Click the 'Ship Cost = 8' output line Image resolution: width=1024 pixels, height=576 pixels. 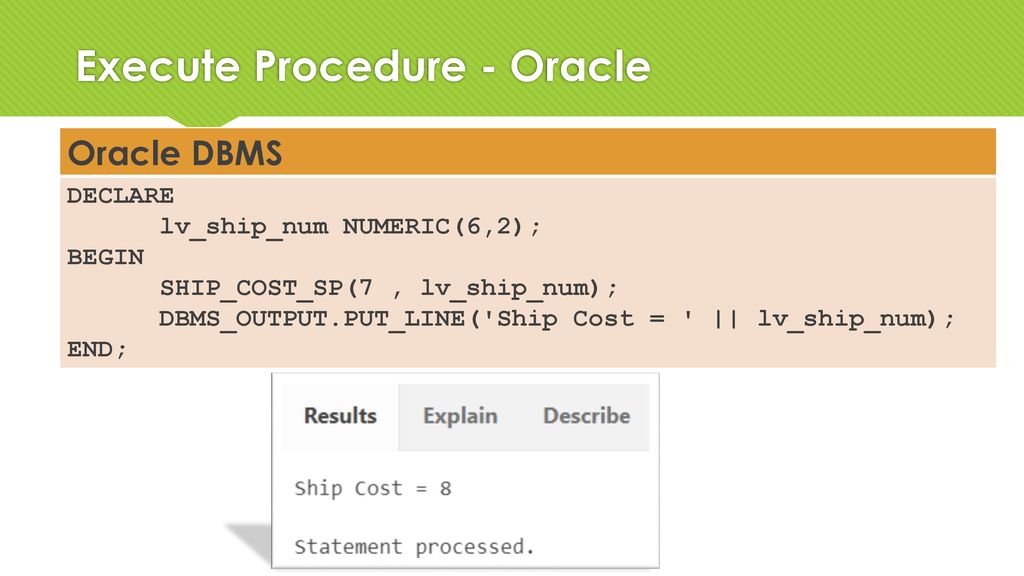point(372,488)
